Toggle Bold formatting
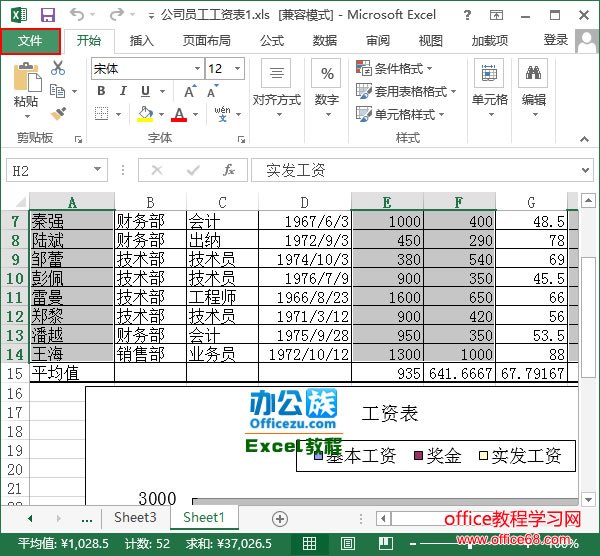600x556 pixels. pos(101,91)
